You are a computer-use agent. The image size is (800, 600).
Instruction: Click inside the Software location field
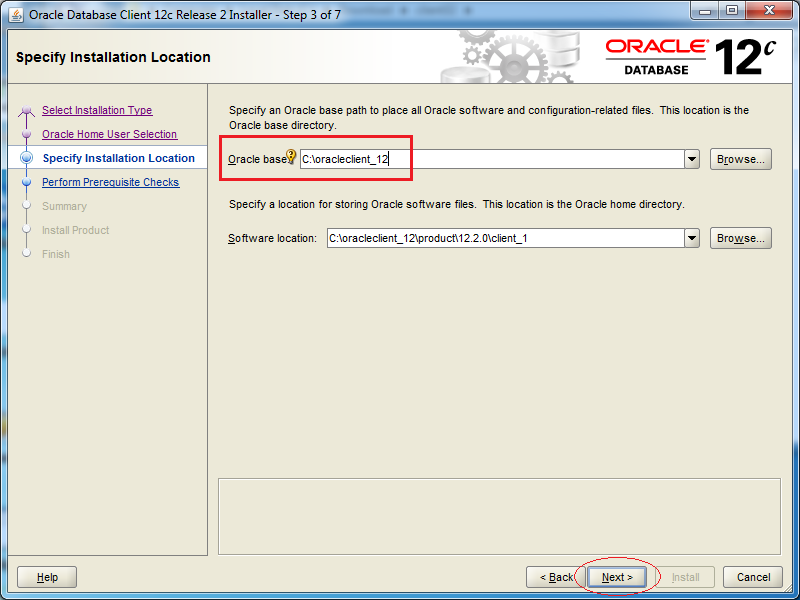click(x=506, y=238)
